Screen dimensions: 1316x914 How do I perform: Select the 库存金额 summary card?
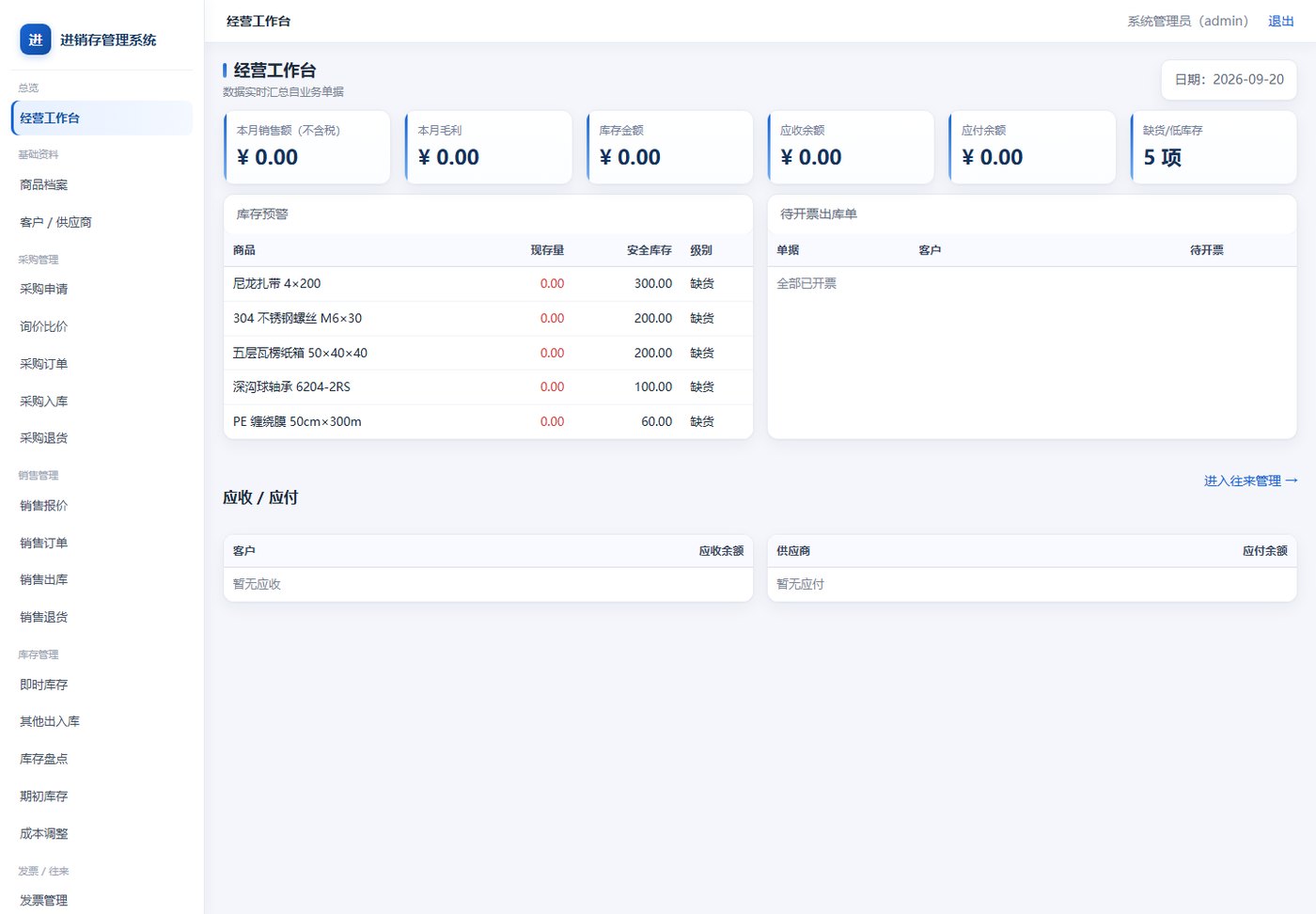(x=670, y=147)
